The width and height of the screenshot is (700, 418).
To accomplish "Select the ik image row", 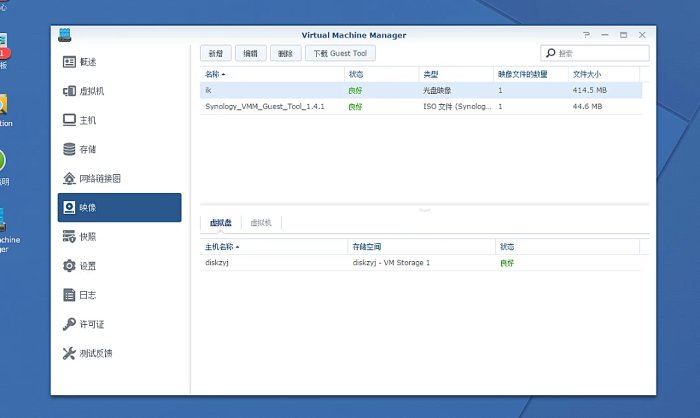I will [x=421, y=90].
